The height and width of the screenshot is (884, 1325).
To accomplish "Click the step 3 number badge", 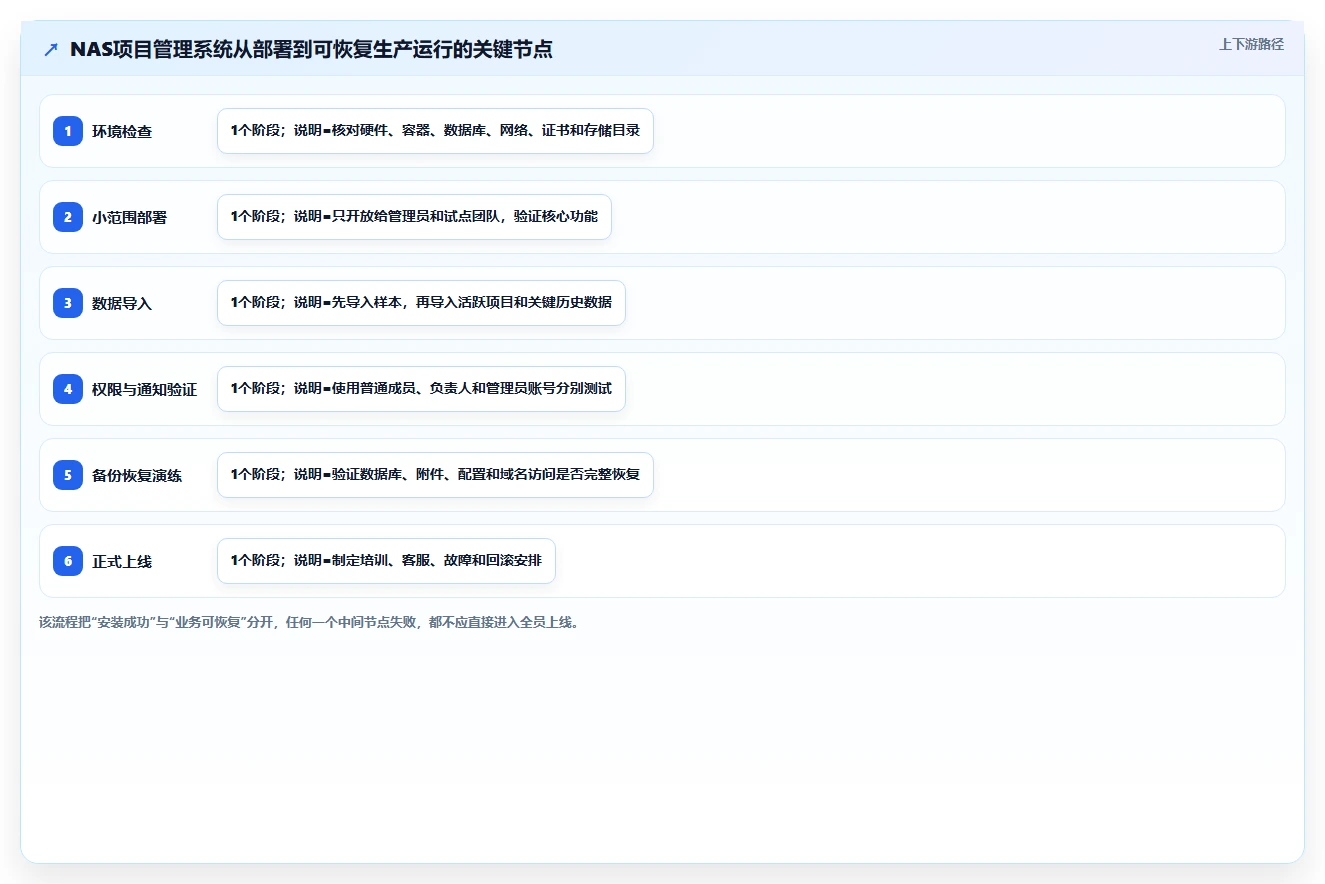I will (x=68, y=303).
